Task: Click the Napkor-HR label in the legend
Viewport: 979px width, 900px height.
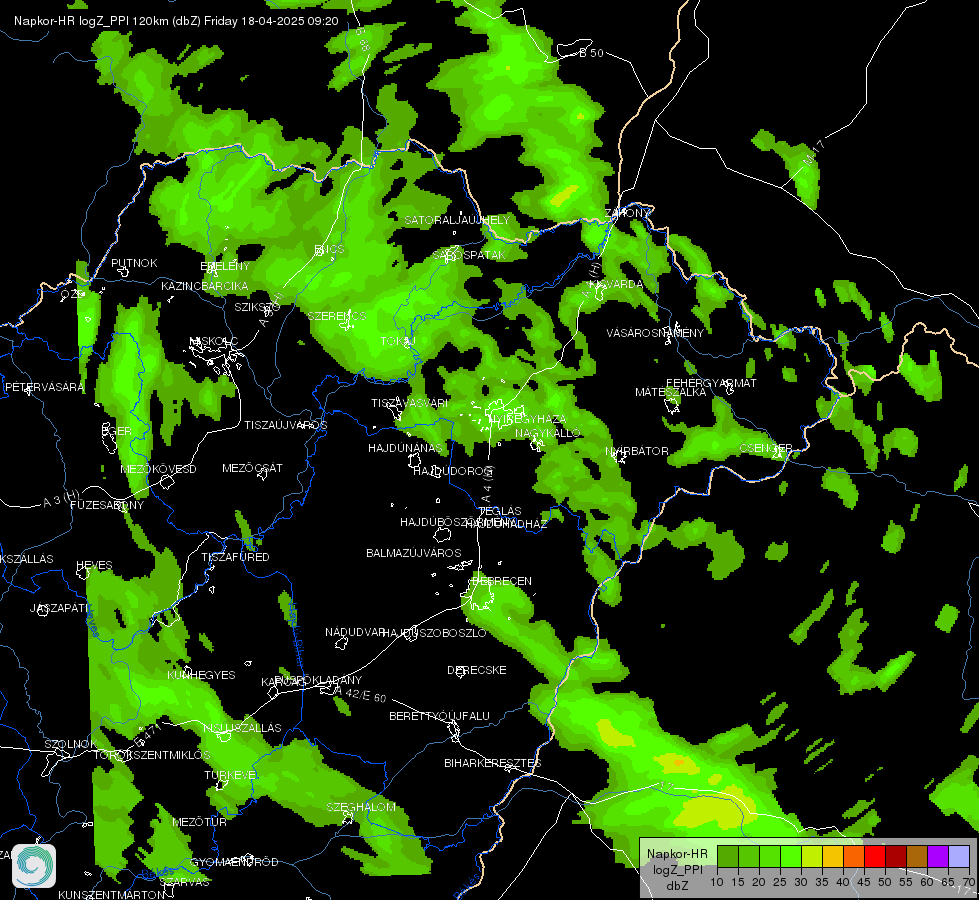Action: [x=677, y=854]
